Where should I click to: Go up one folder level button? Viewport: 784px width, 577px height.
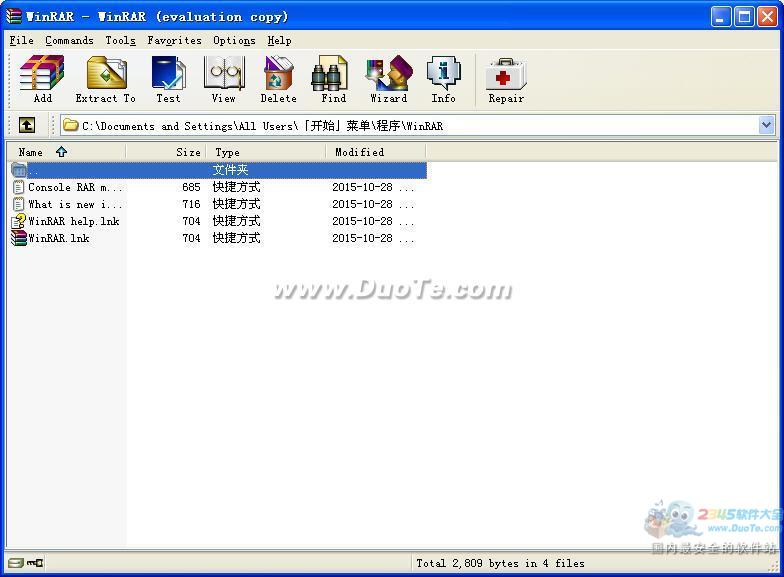click(x=27, y=125)
